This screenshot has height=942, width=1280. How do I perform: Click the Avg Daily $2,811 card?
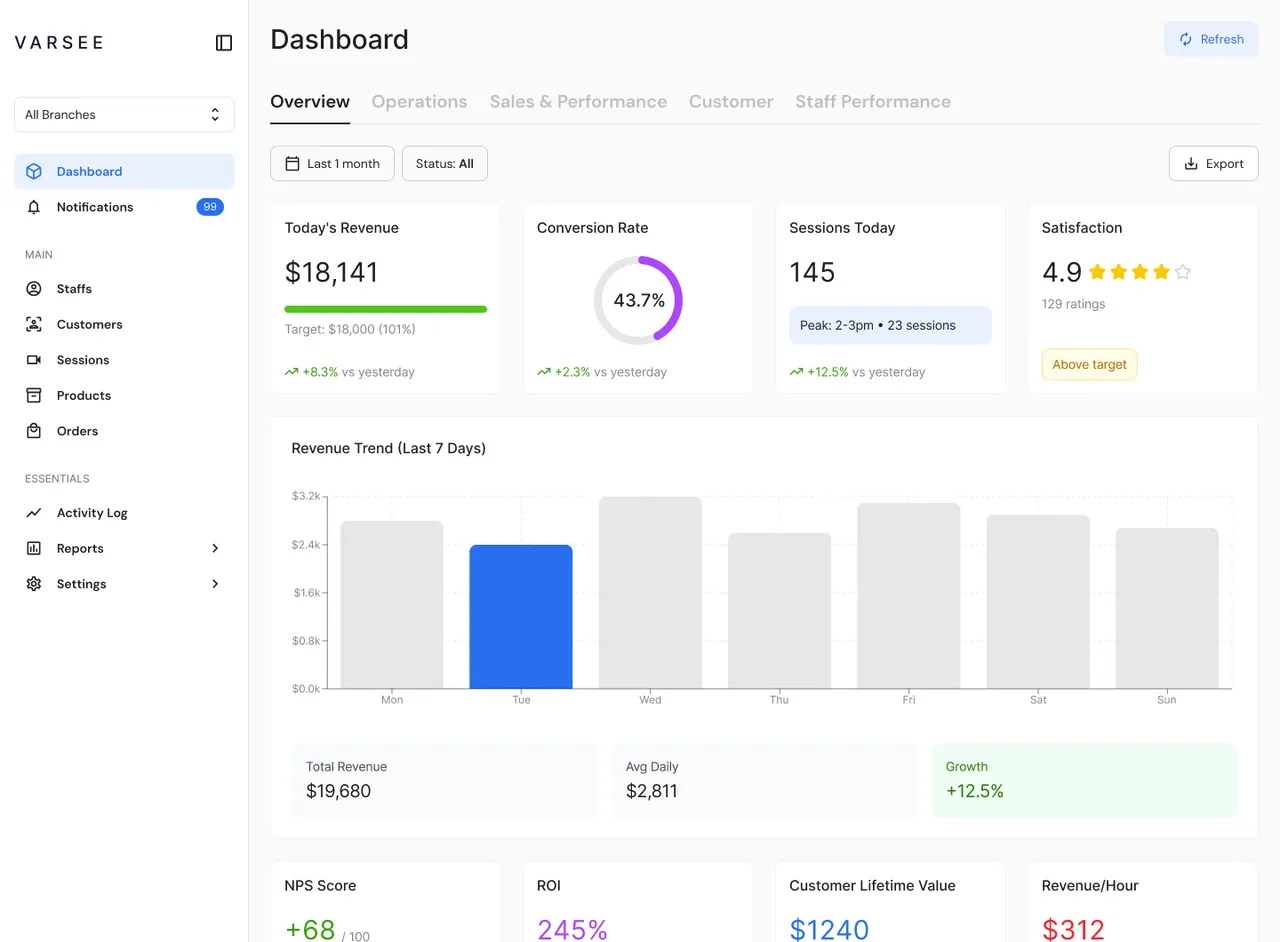764,780
